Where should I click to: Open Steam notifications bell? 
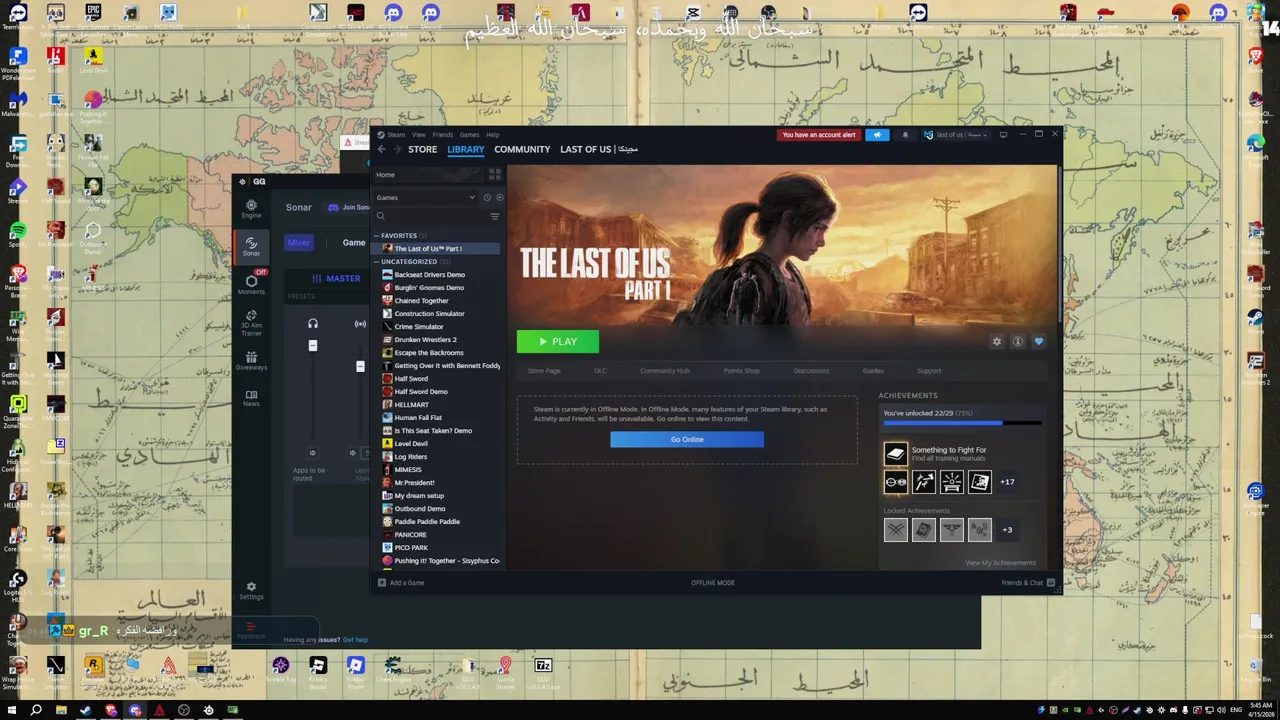905,135
